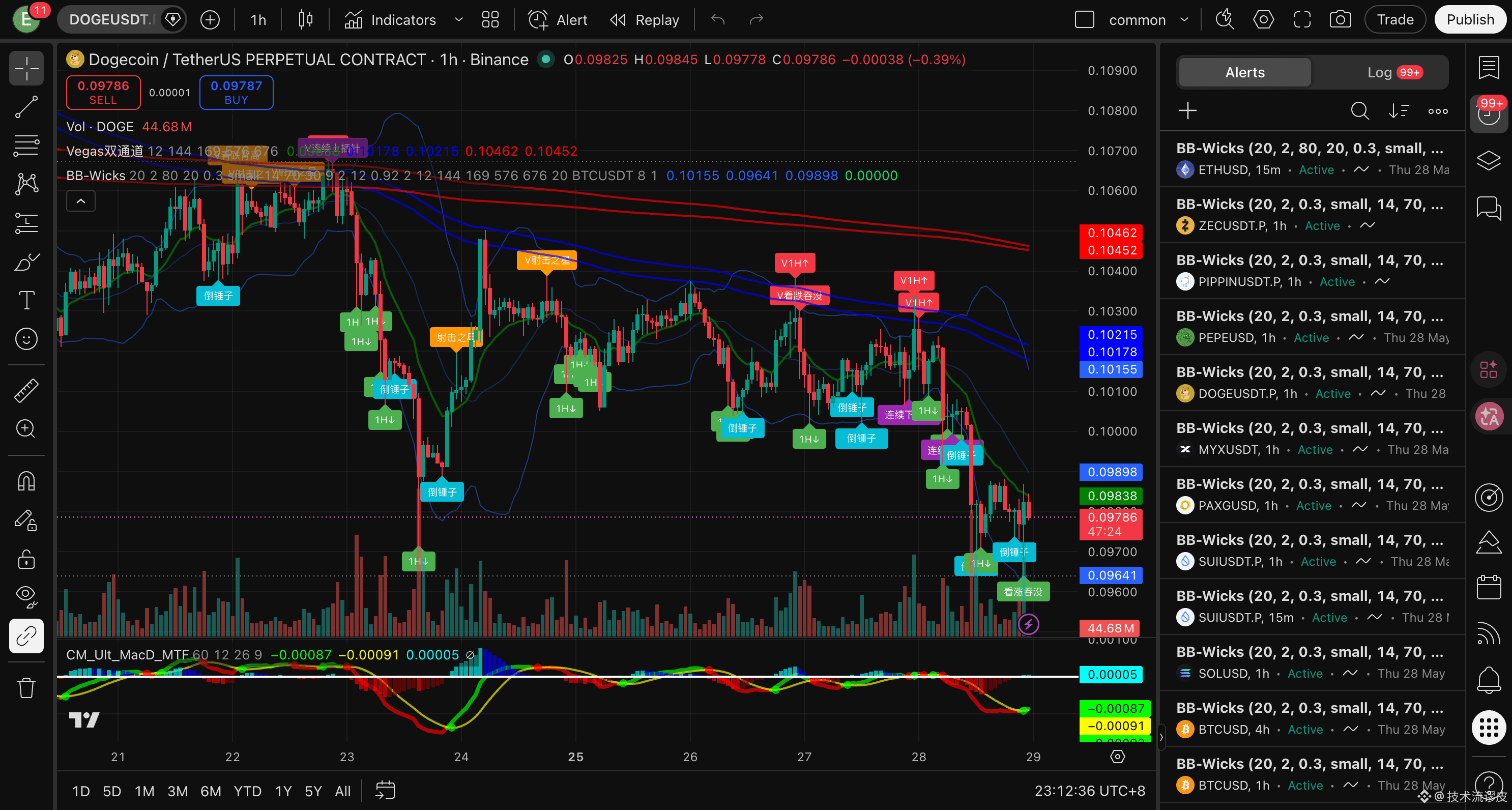
Task: Select the ZECUSDT.P 1h alert row
Action: 1313,214
